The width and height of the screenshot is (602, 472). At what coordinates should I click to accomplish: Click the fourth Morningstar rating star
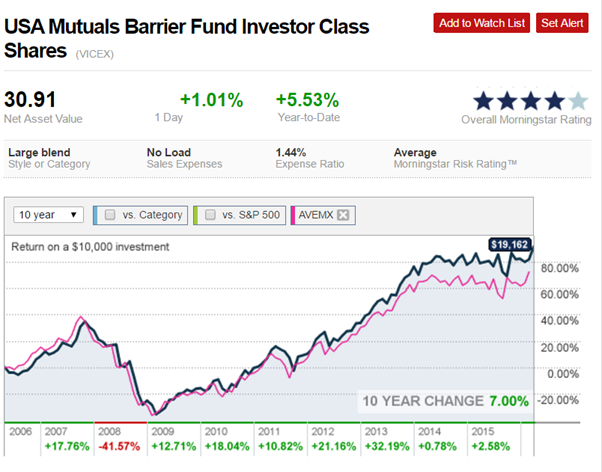coord(555,100)
